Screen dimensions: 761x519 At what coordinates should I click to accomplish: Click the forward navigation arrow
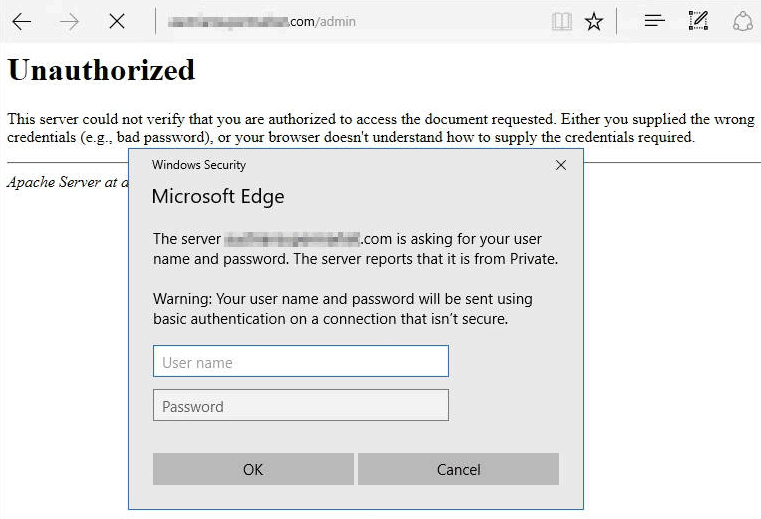click(x=69, y=21)
